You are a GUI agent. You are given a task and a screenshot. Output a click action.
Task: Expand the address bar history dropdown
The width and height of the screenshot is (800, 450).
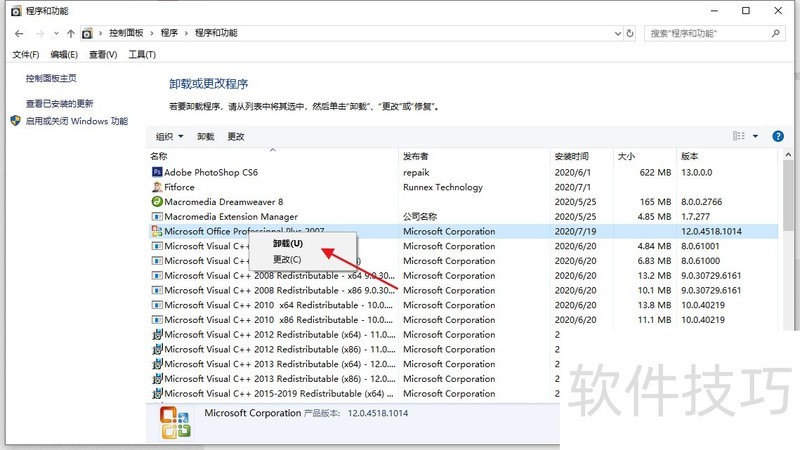(x=618, y=34)
